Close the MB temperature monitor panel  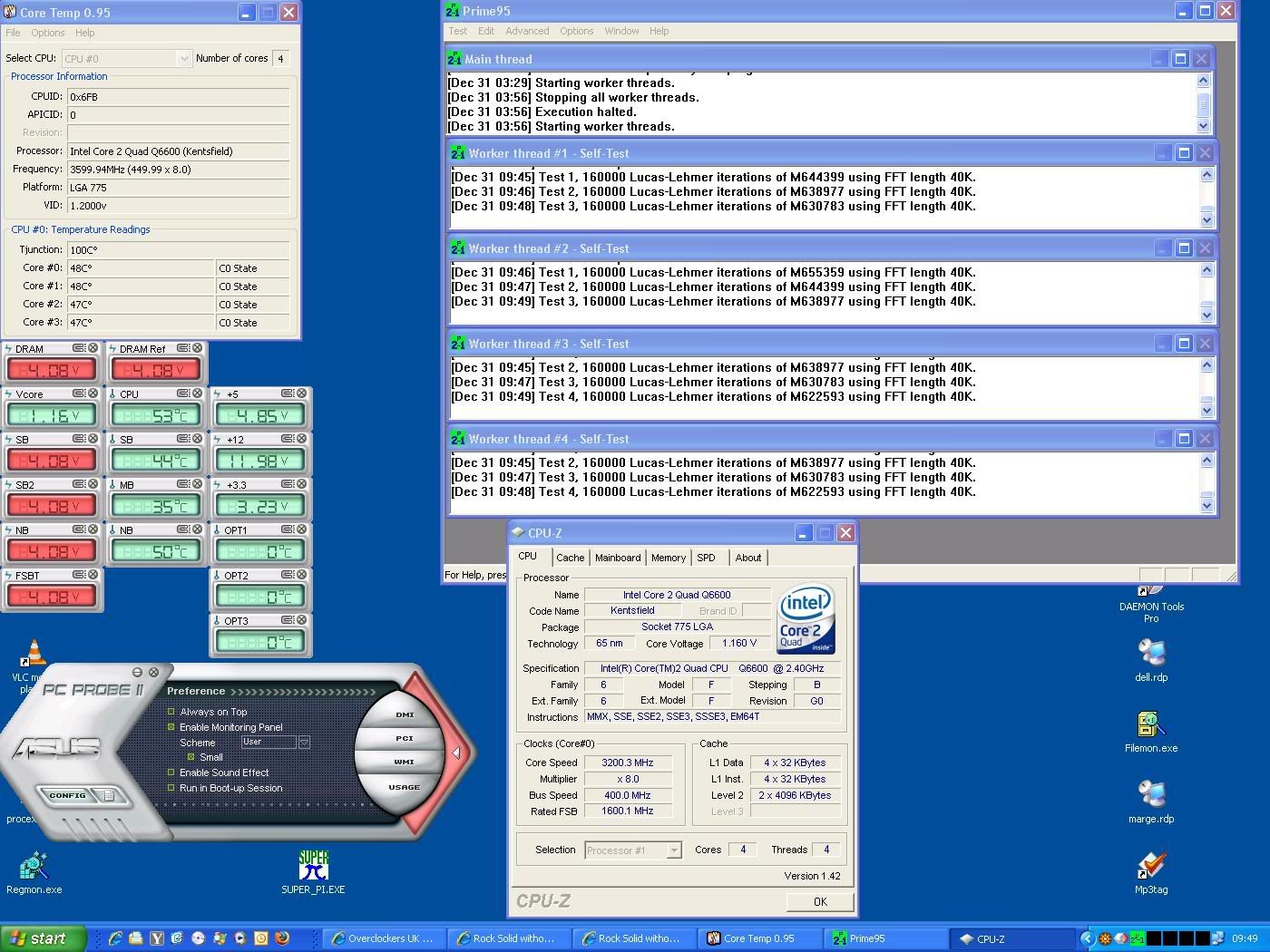pyautogui.click(x=197, y=484)
